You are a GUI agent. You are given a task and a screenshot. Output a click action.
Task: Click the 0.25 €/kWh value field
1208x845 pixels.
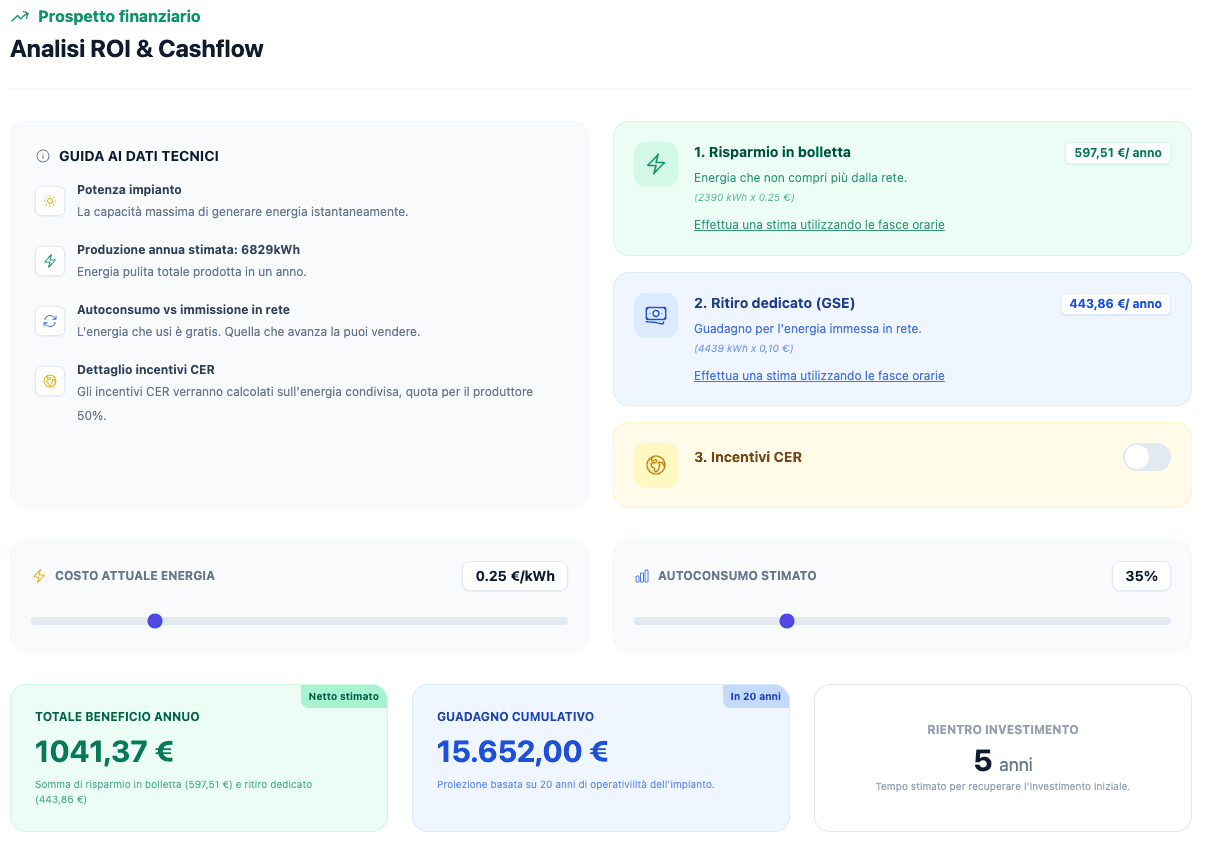point(515,576)
